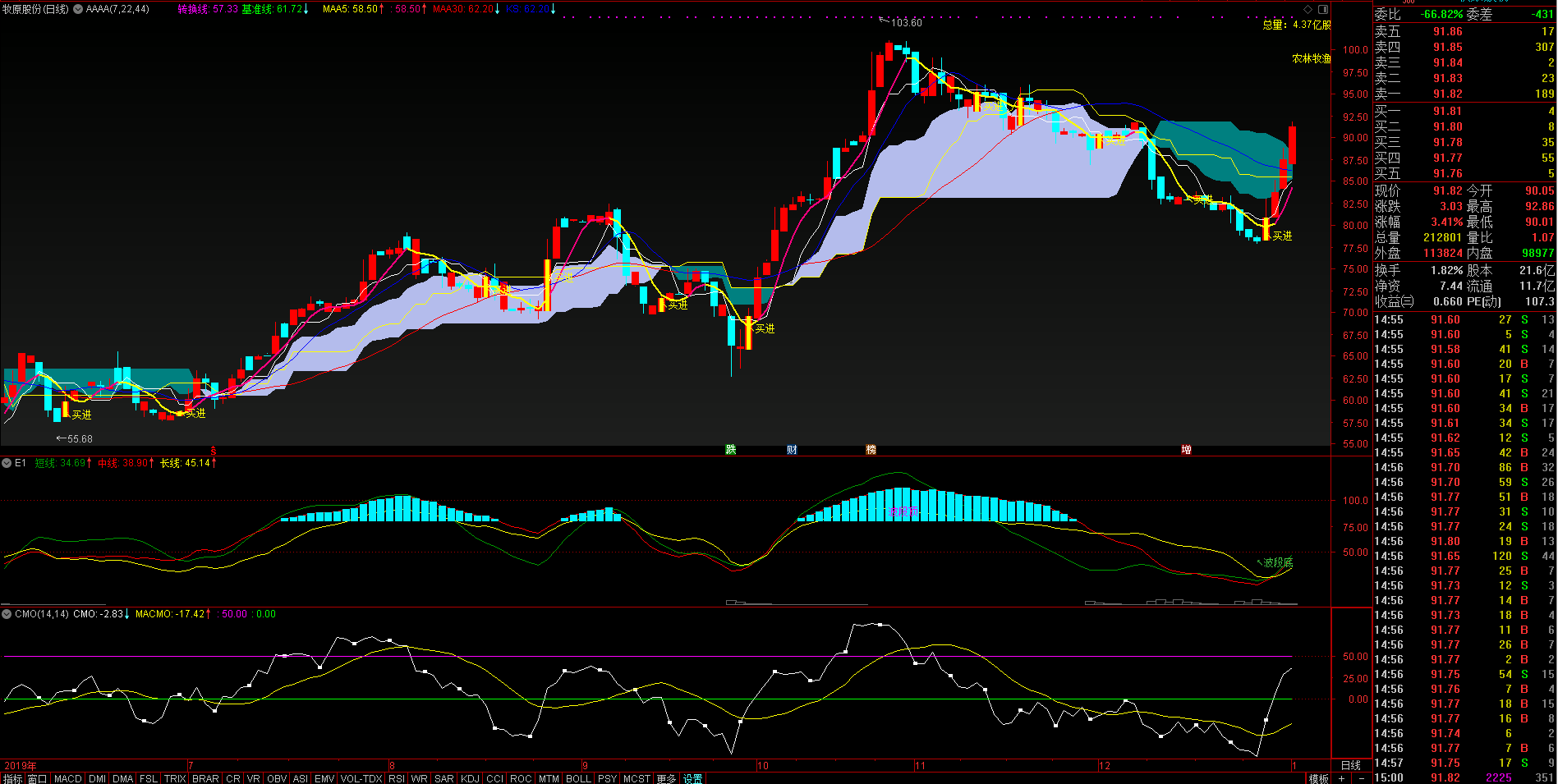Toggle the side panel layout icon
Viewport: 1558px width, 784px height.
[1323, 9]
